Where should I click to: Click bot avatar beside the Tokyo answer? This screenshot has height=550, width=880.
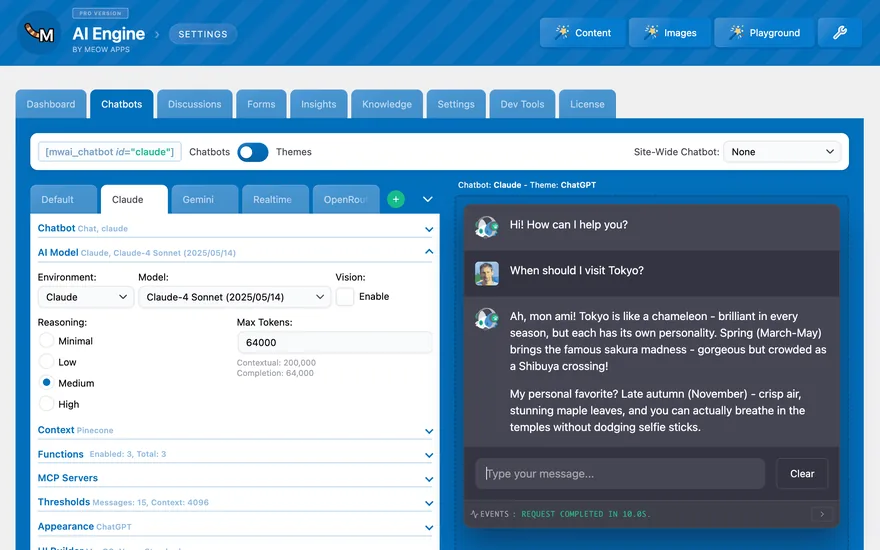pos(487,318)
